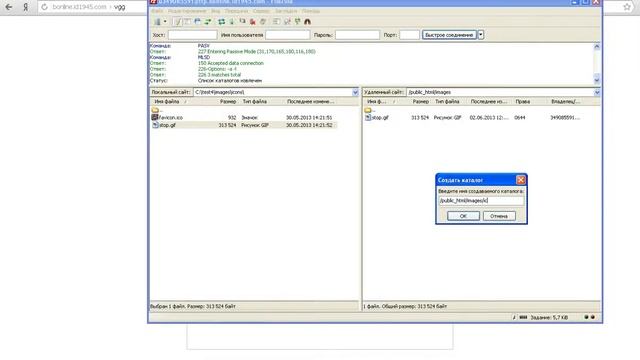640x360 pixels.
Task: Toggle the local directory tree icon
Action: (x=187, y=22)
